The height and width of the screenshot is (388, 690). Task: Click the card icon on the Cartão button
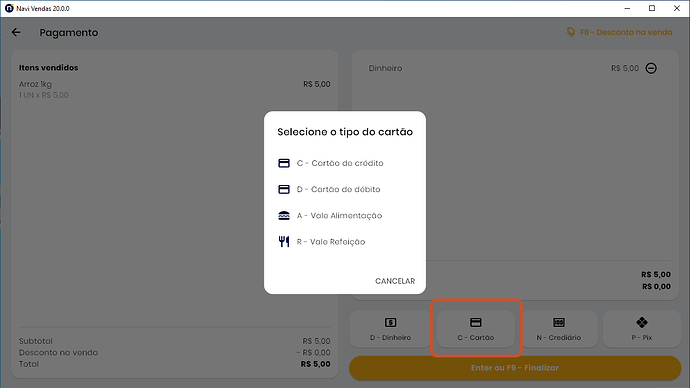[476, 322]
